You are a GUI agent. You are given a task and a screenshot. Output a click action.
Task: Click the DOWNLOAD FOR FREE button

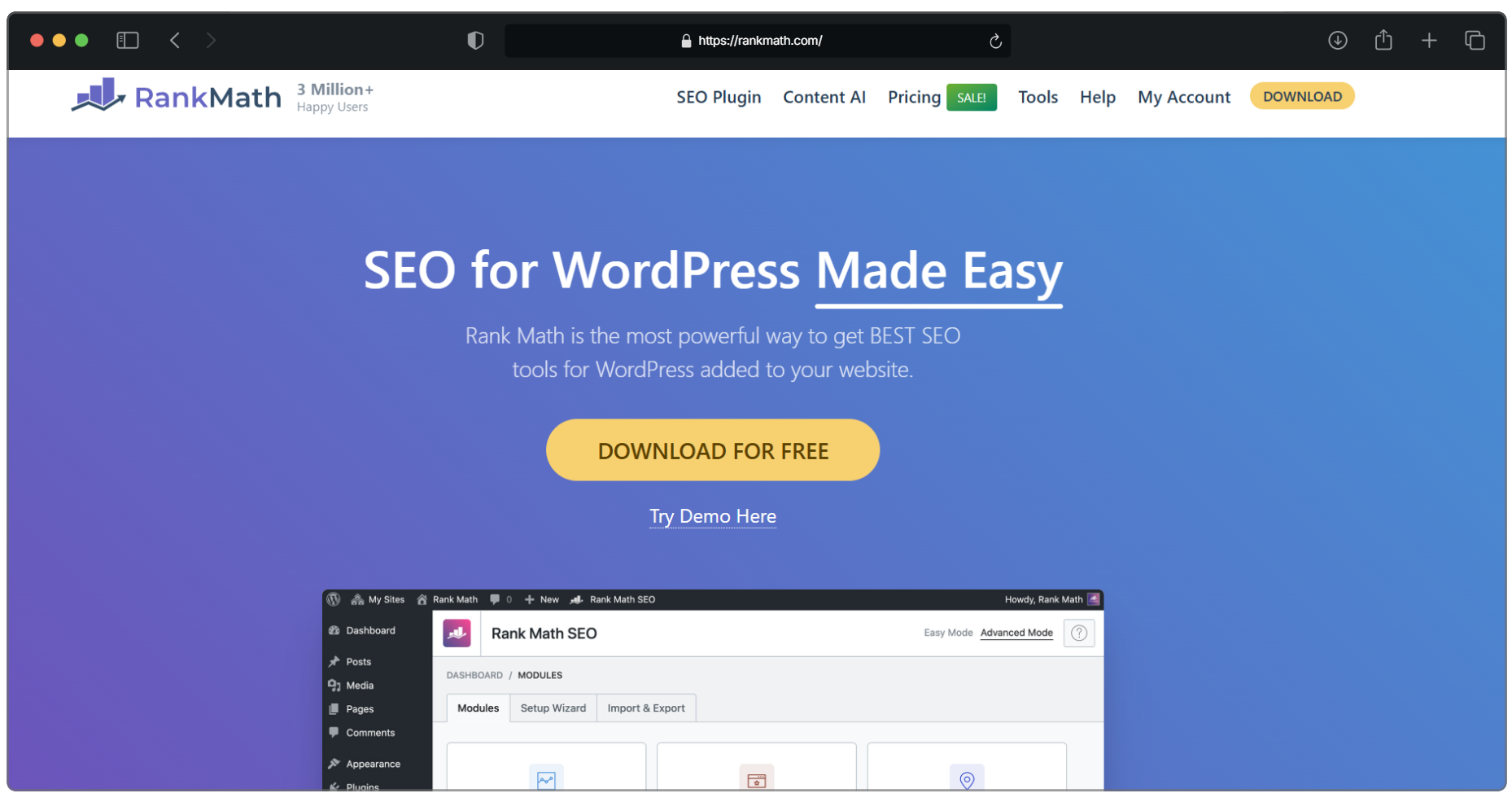713,450
